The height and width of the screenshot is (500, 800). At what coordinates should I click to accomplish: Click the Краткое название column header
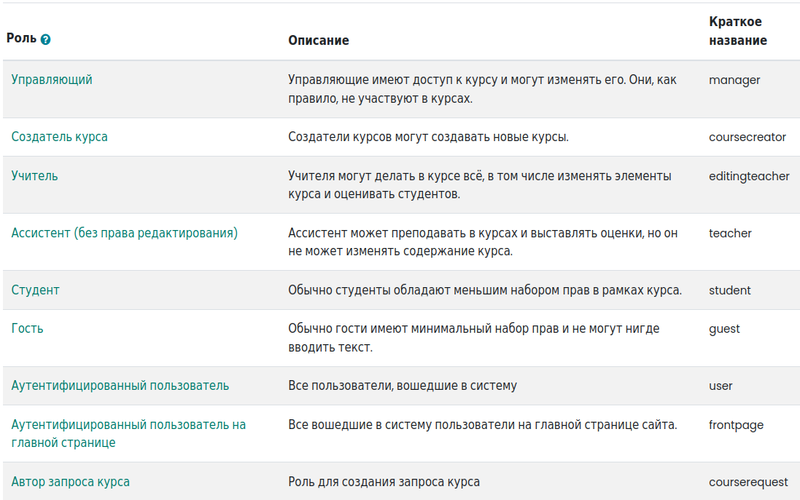click(x=737, y=31)
